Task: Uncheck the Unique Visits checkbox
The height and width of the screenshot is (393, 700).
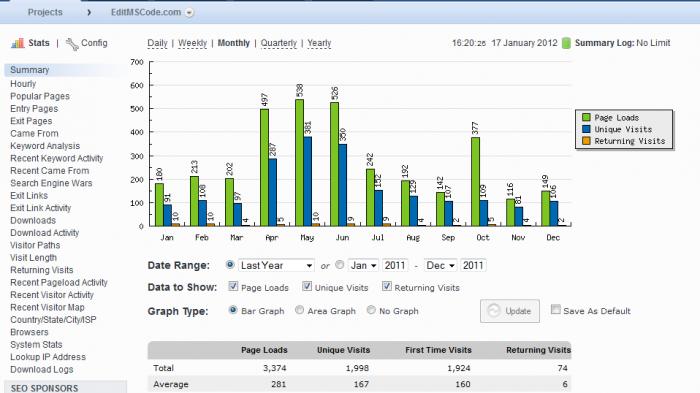Action: 307,287
